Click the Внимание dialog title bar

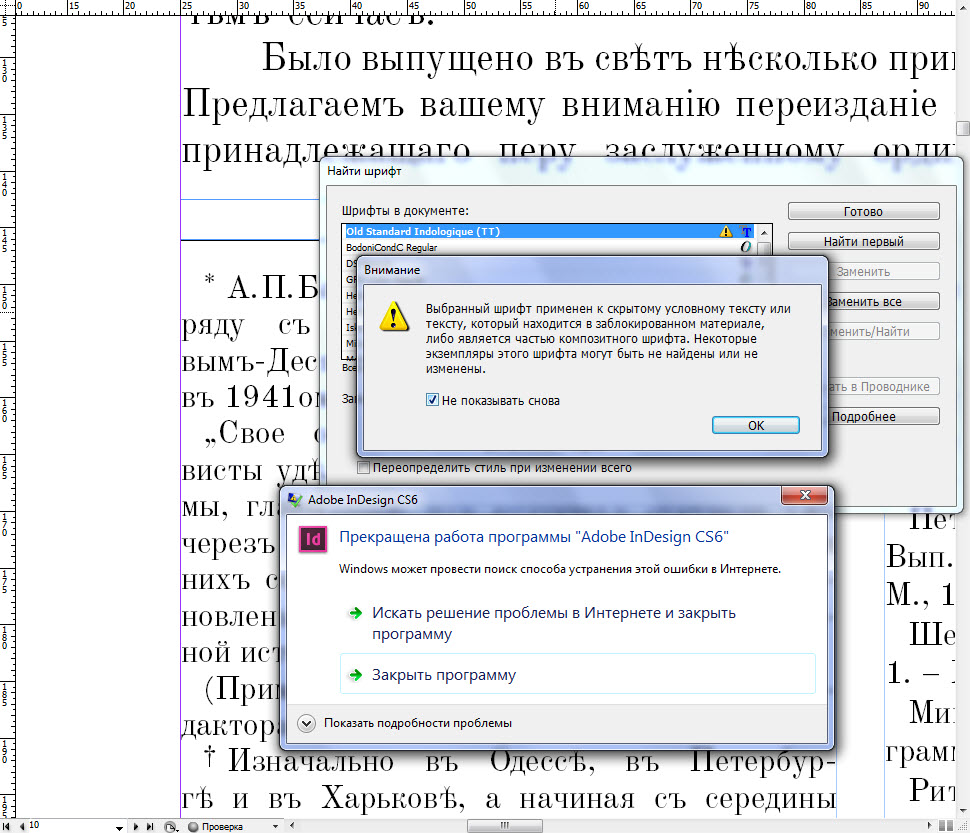click(x=593, y=270)
